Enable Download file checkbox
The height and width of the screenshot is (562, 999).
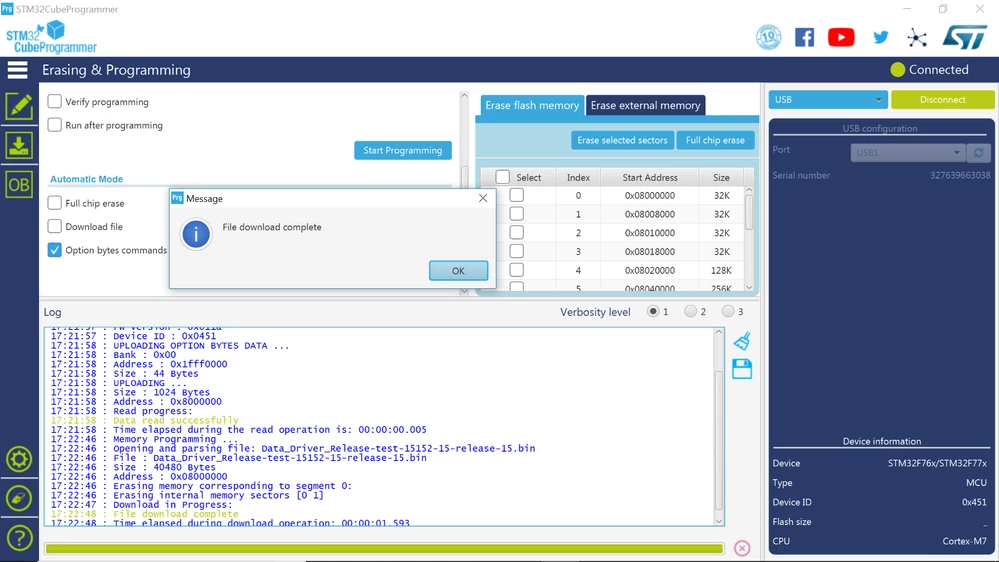pos(55,226)
